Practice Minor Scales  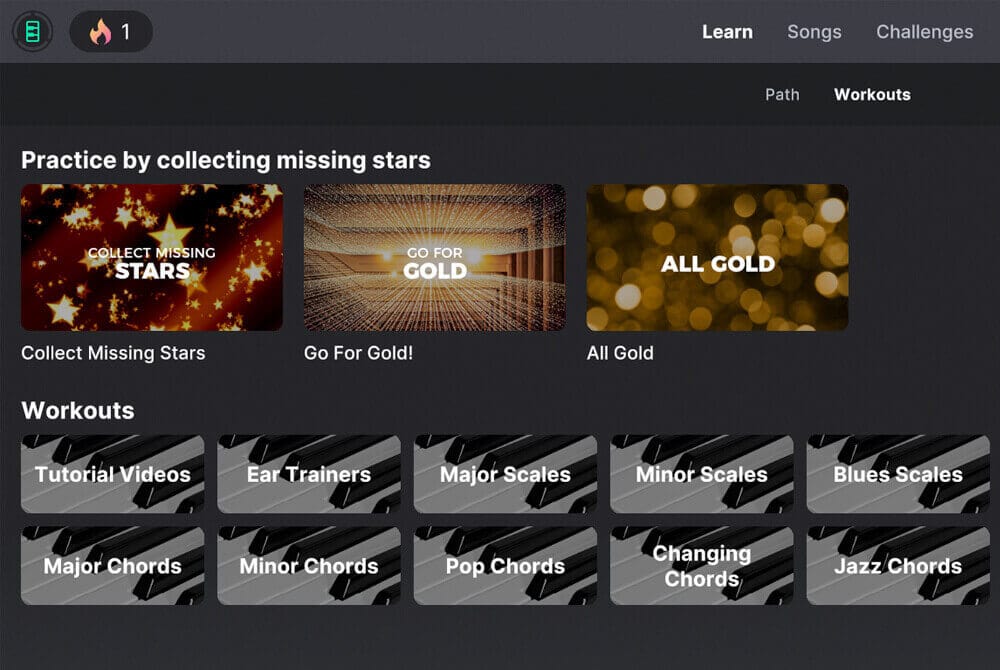click(701, 474)
